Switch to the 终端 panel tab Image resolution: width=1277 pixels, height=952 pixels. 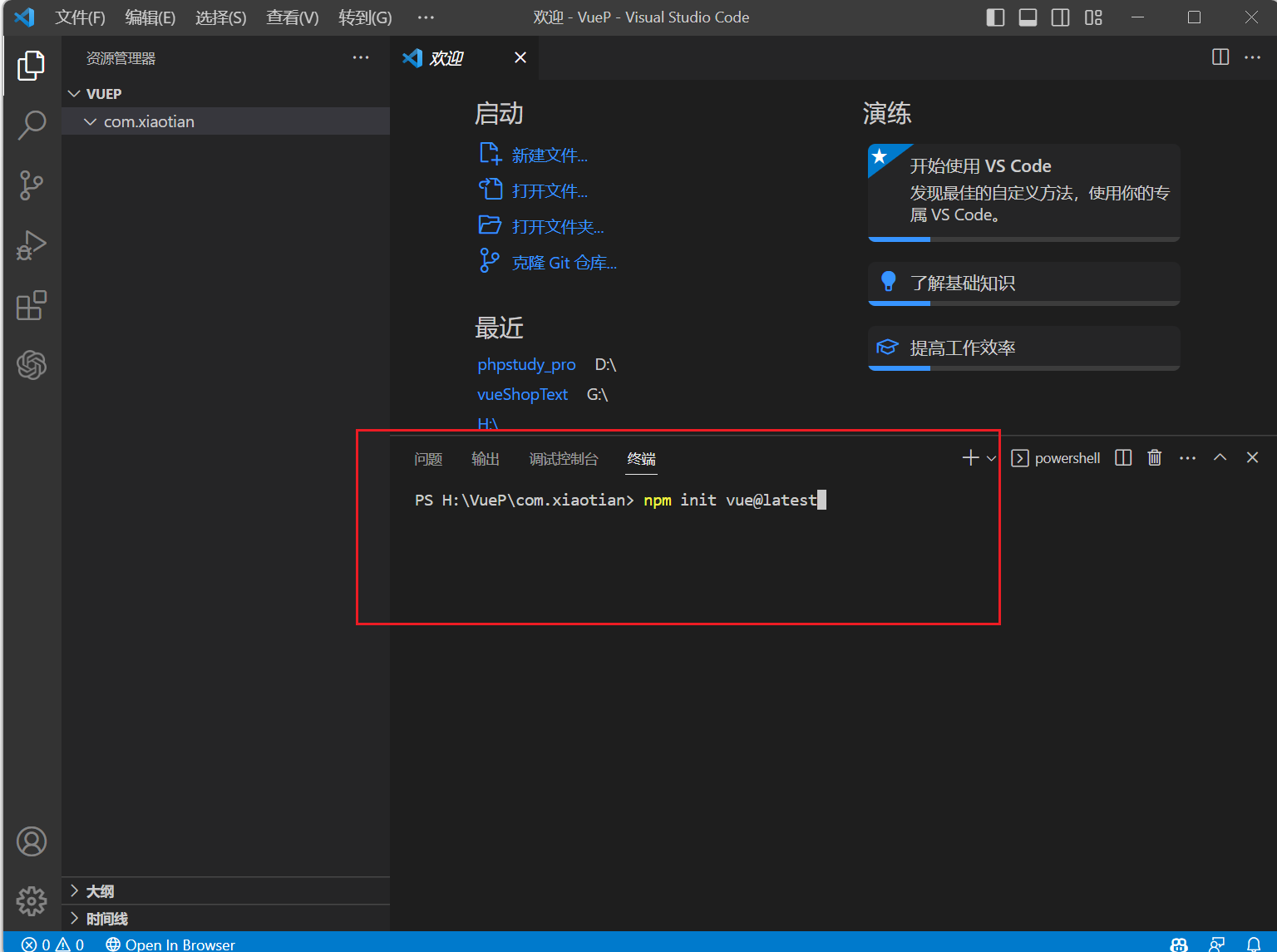click(x=642, y=459)
